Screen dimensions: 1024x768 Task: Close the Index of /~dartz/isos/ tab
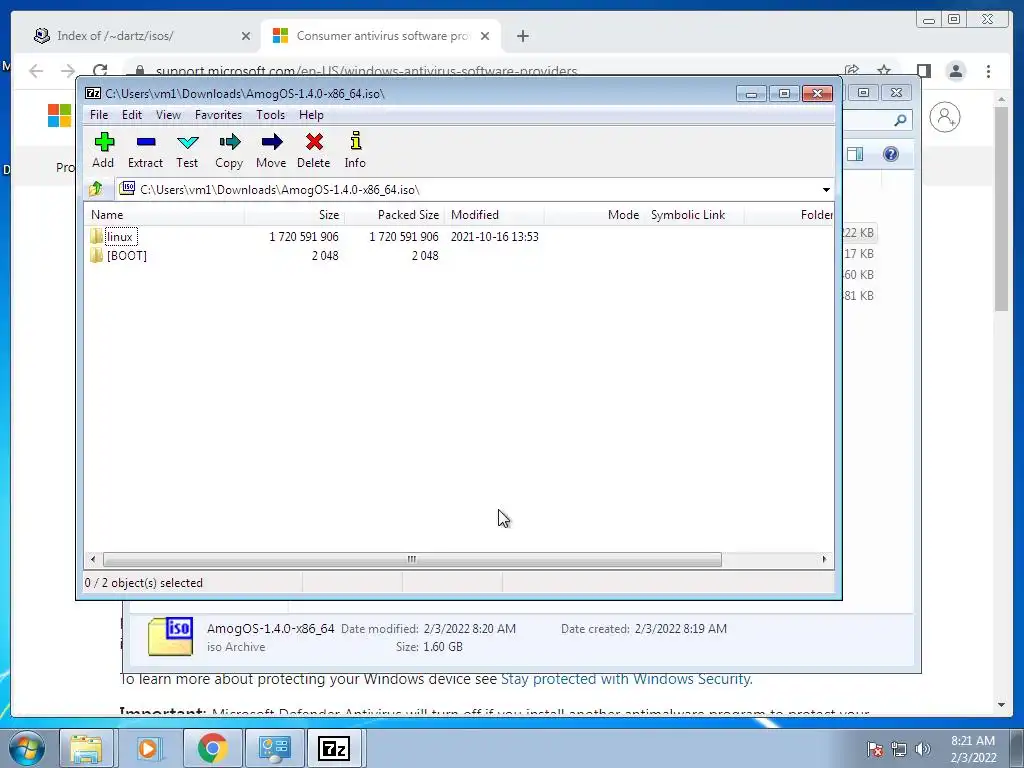click(x=246, y=36)
